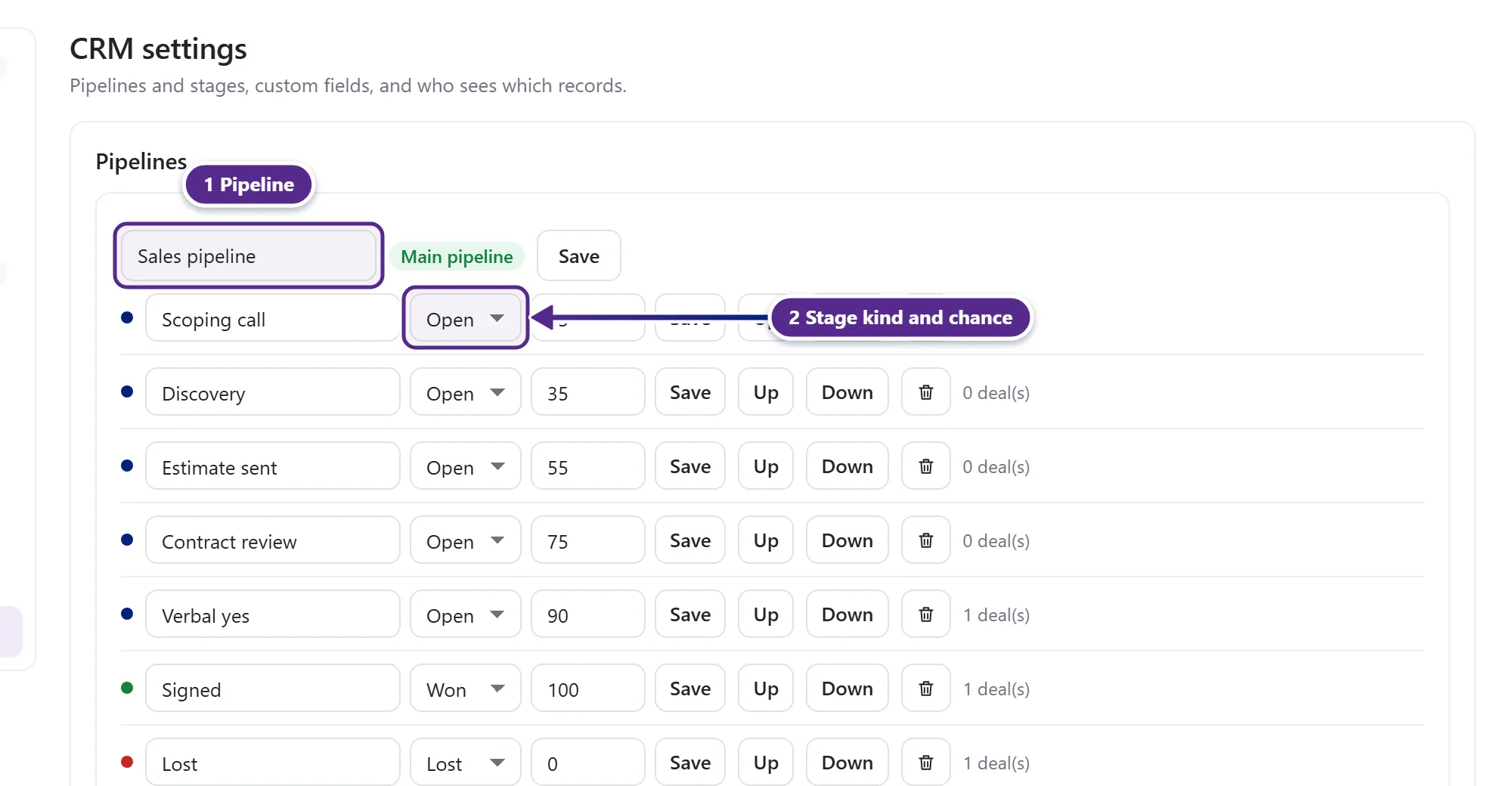The image size is (1512, 786).
Task: Open the Won dropdown for Signed stage
Action: 465,689
